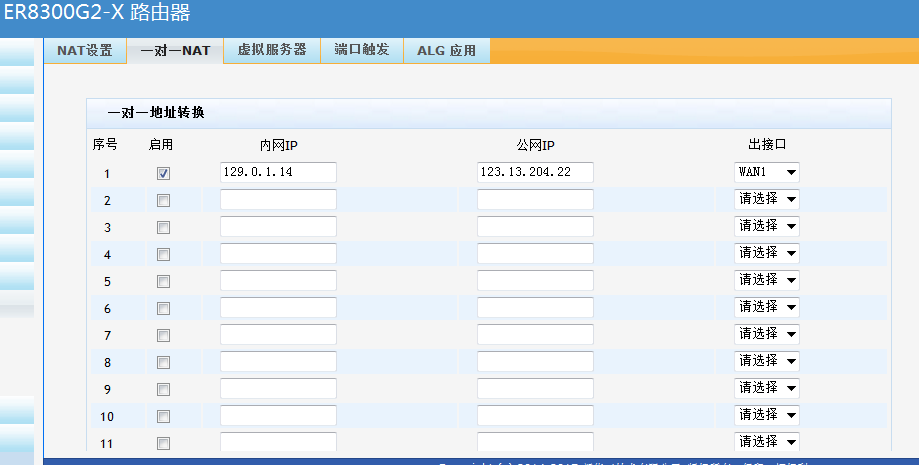Enable rule number 10 checkbox
This screenshot has height=465, width=919.
tap(163, 416)
